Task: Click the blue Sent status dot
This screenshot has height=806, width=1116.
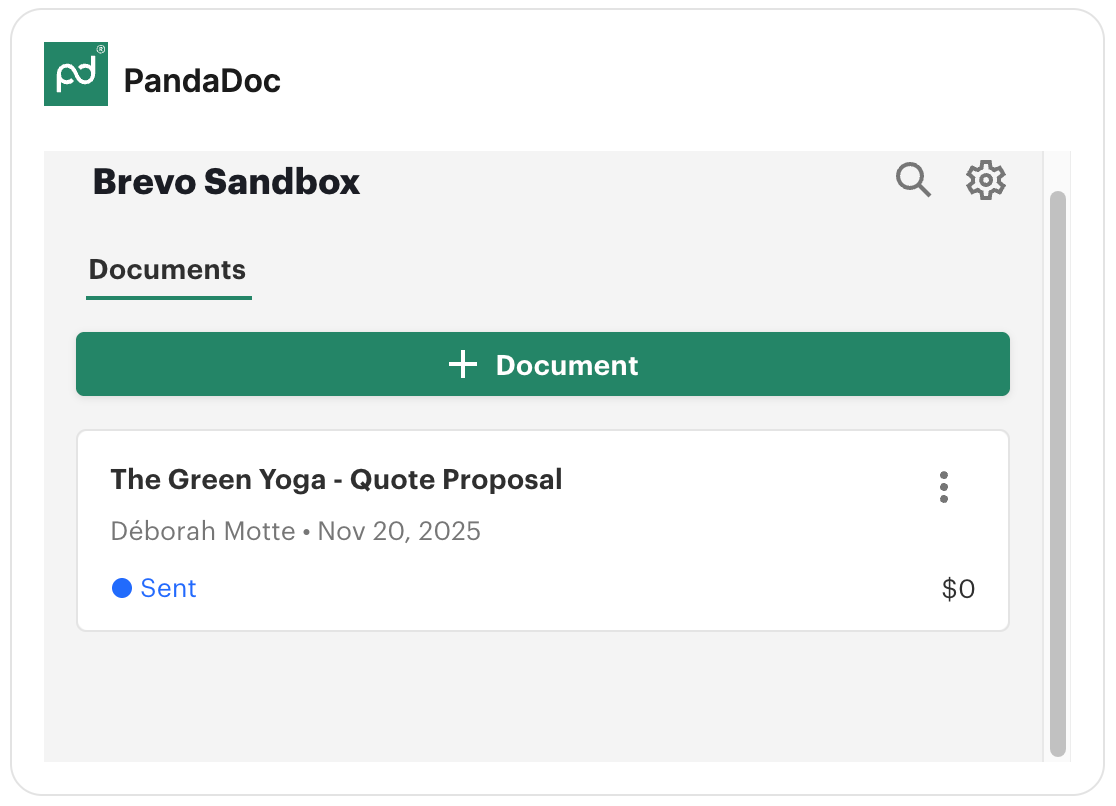Action: [x=122, y=588]
